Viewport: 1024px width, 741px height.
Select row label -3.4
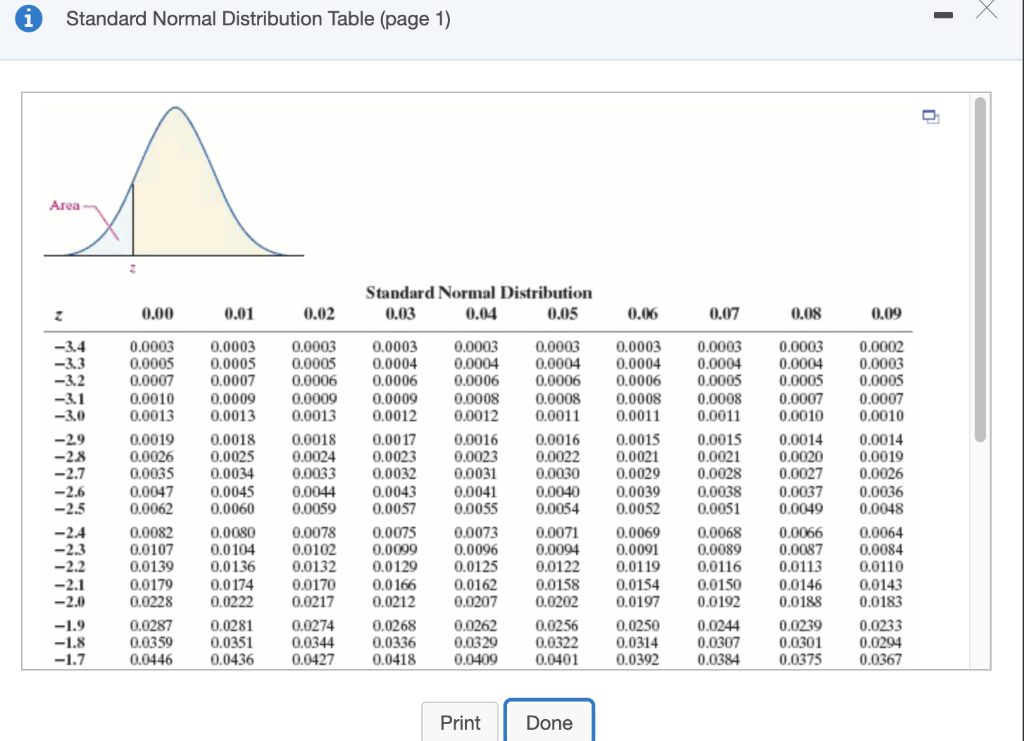pyautogui.click(x=69, y=347)
